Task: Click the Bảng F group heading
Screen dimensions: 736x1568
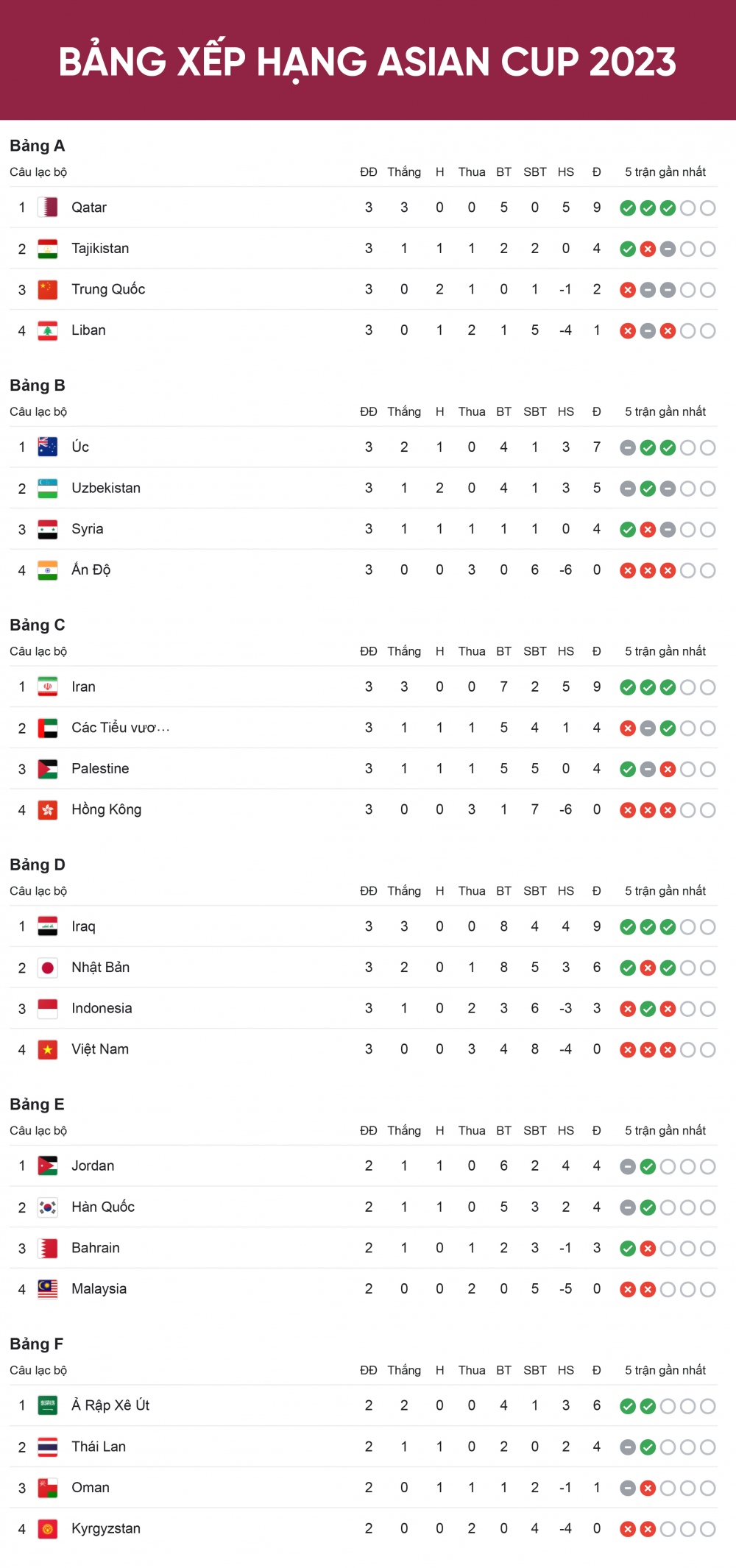Action: [37, 1344]
